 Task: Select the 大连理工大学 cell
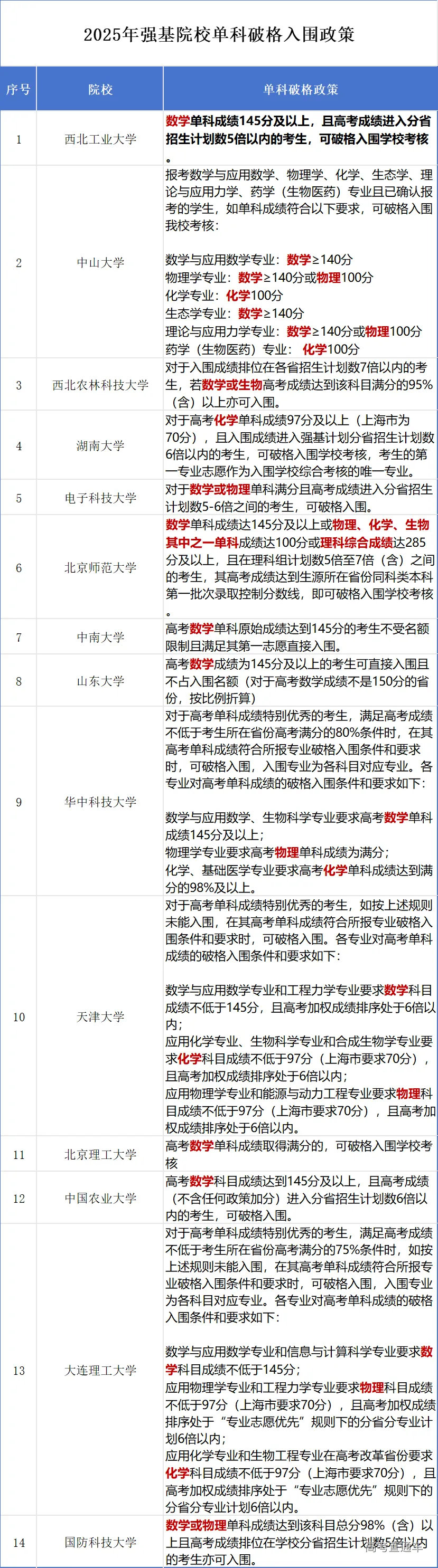click(x=100, y=1370)
